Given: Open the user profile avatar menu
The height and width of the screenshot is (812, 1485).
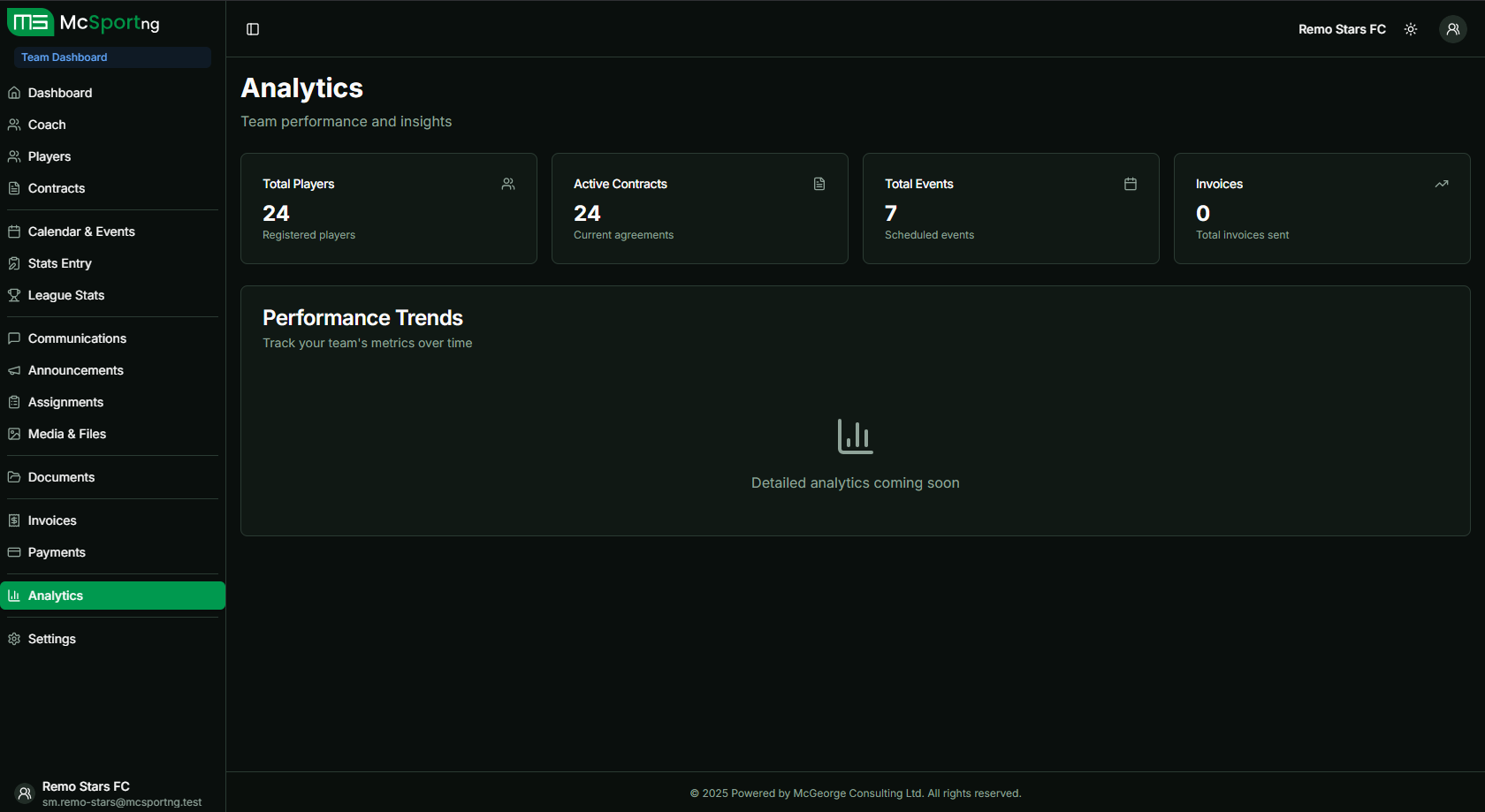Looking at the screenshot, I should point(1452,29).
